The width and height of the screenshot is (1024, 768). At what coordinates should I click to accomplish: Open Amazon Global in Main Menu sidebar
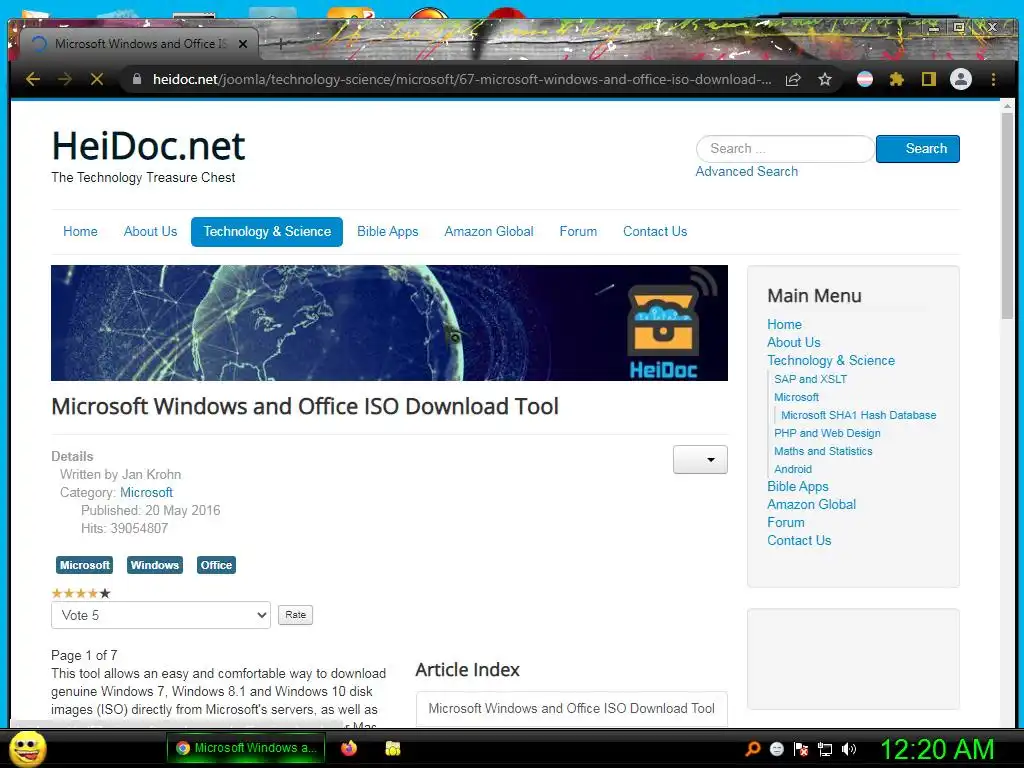tap(811, 505)
